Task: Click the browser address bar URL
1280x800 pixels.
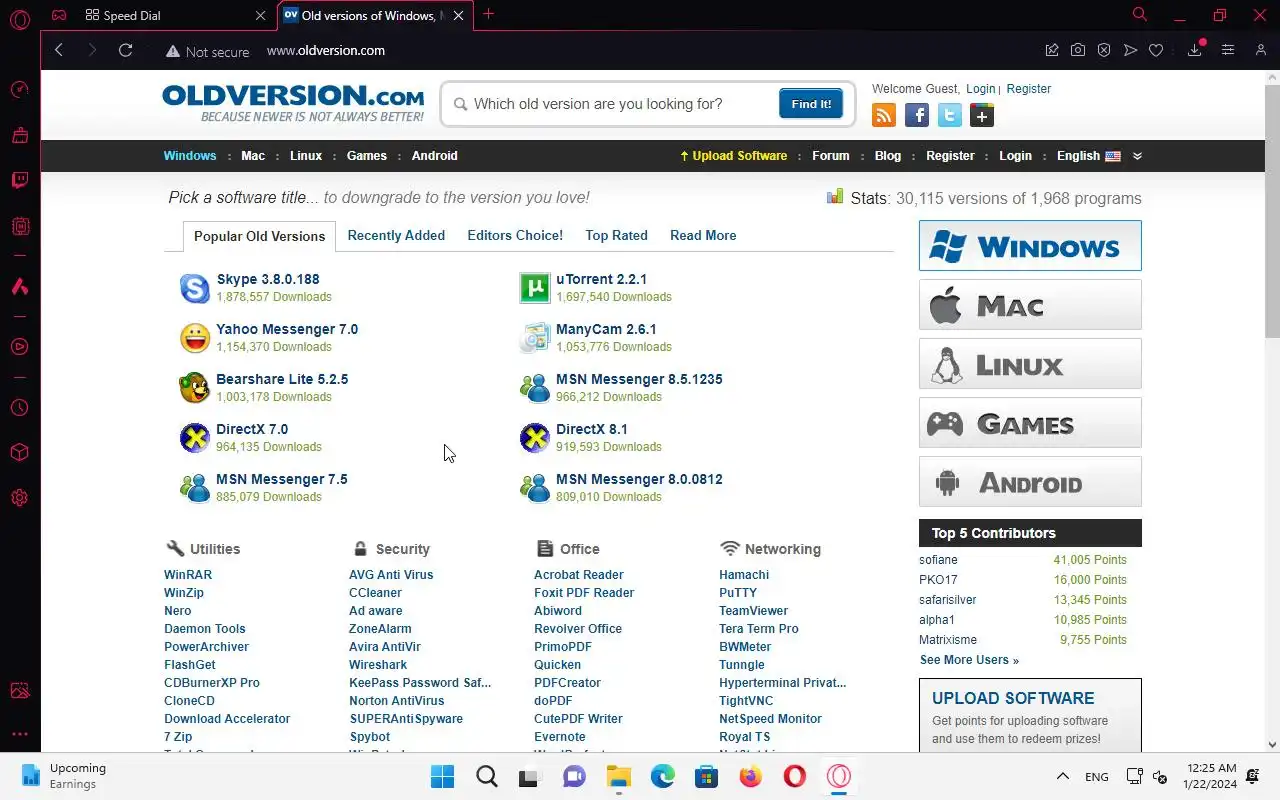Action: click(326, 51)
